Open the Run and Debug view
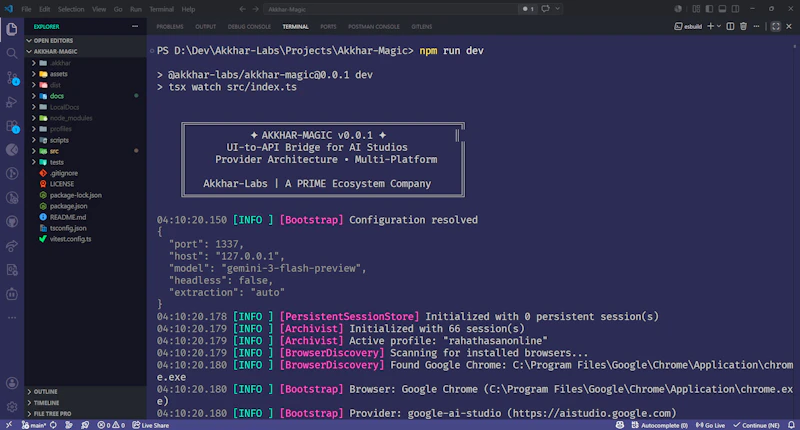This screenshot has height=430, width=800. [x=12, y=102]
